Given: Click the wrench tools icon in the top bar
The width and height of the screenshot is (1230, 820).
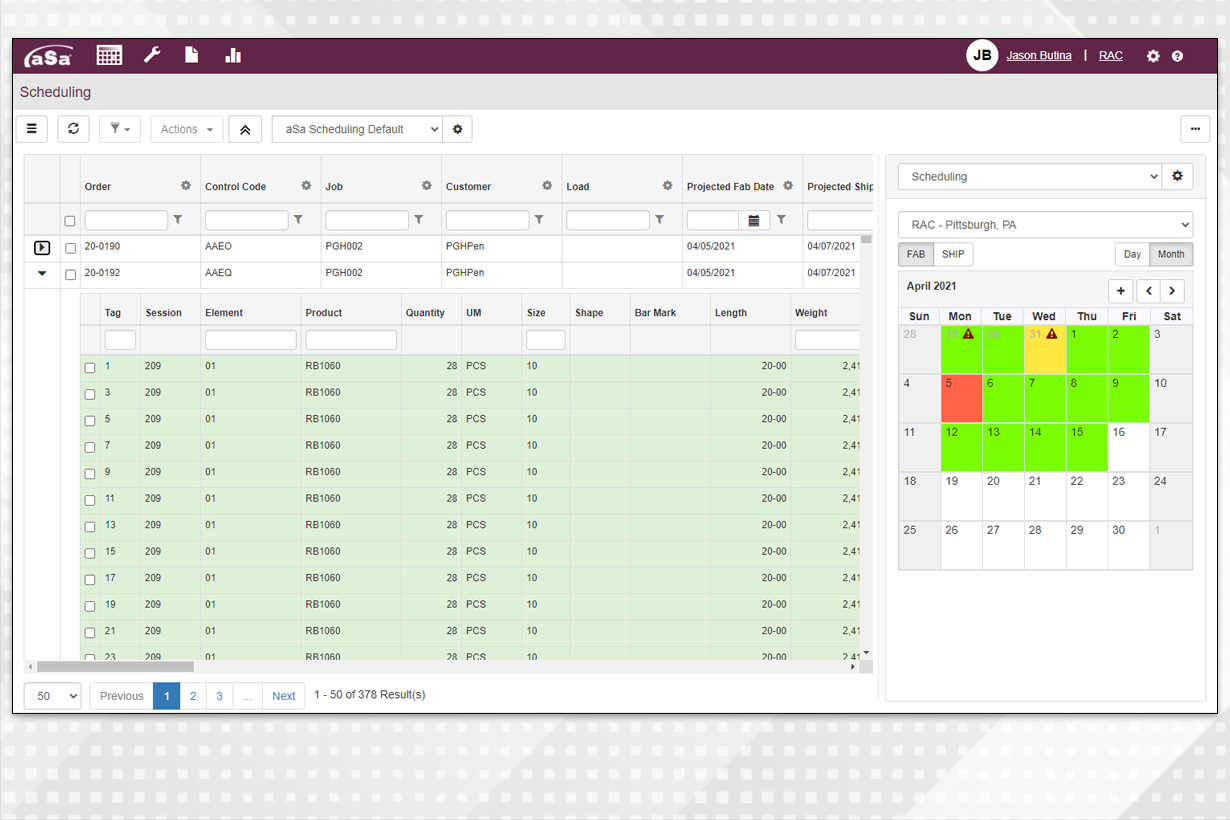Looking at the screenshot, I should 151,55.
